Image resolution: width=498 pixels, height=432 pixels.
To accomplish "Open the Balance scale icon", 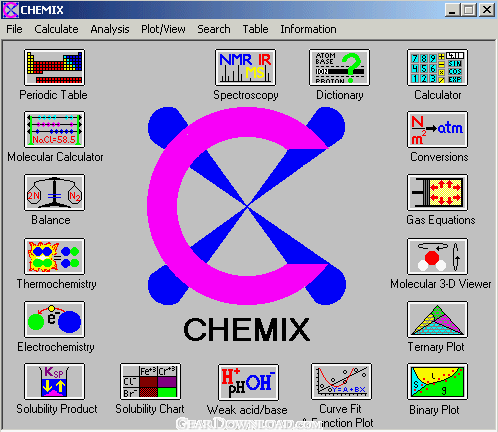I will click(x=54, y=192).
